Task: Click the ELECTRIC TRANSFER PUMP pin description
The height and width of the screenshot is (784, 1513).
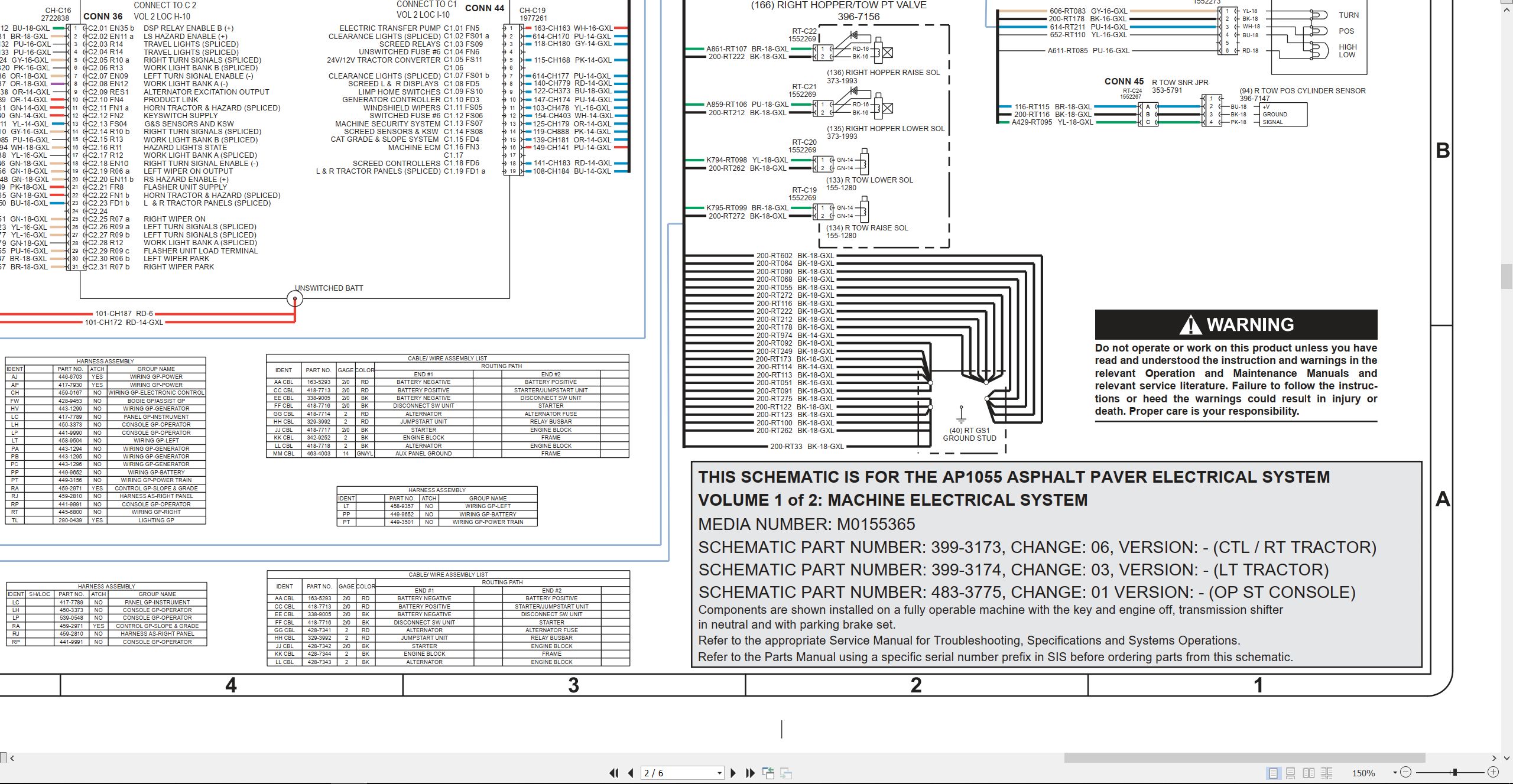Action: coord(390,28)
